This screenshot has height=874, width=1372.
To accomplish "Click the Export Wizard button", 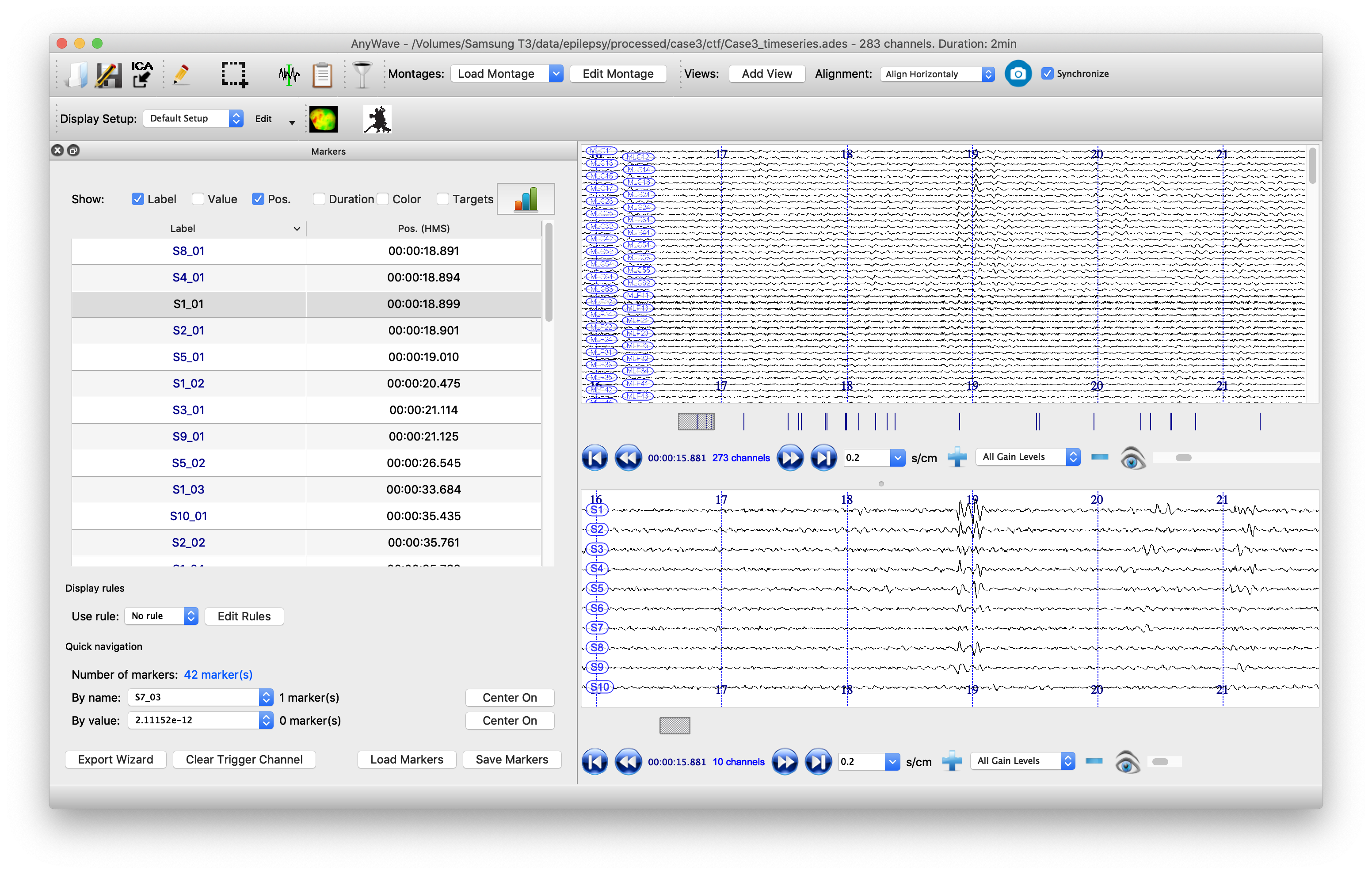I will click(x=115, y=760).
